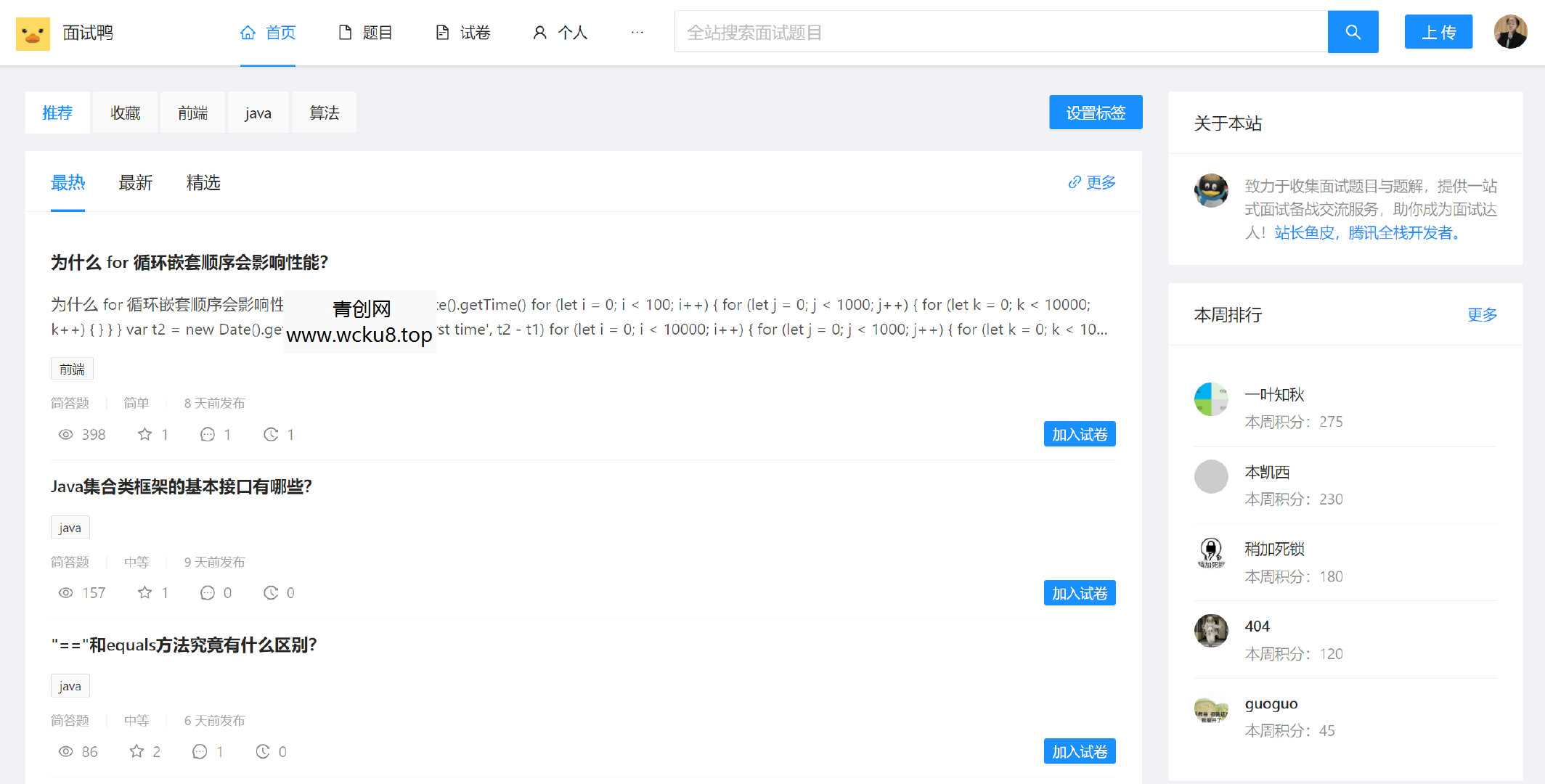The height and width of the screenshot is (784, 1545).
Task: Open the three-dots more navigation menu
Action: click(x=637, y=33)
